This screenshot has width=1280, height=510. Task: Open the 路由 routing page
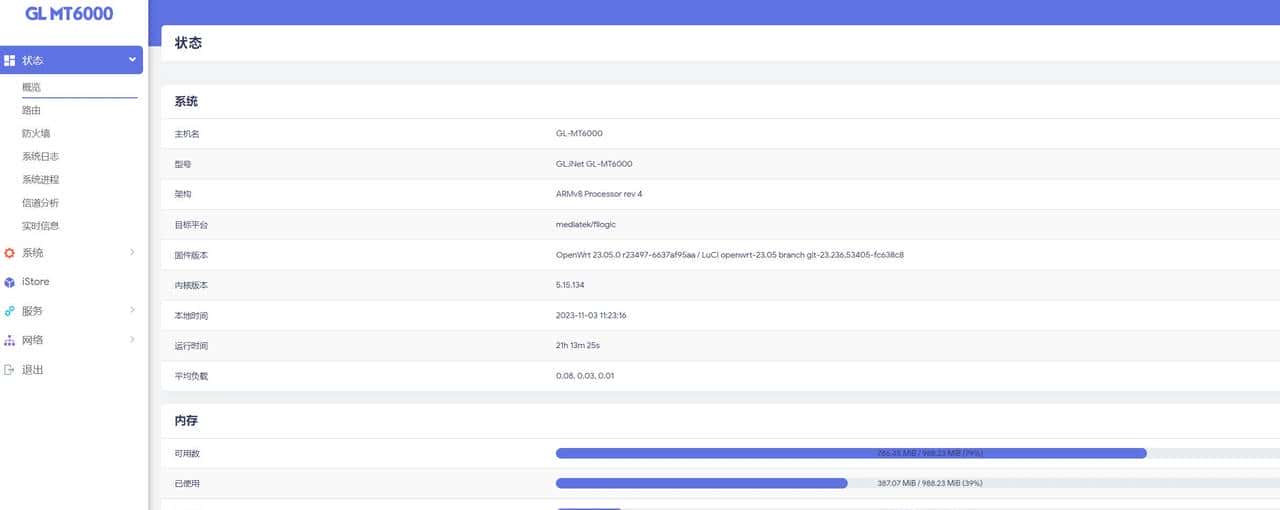click(x=32, y=111)
